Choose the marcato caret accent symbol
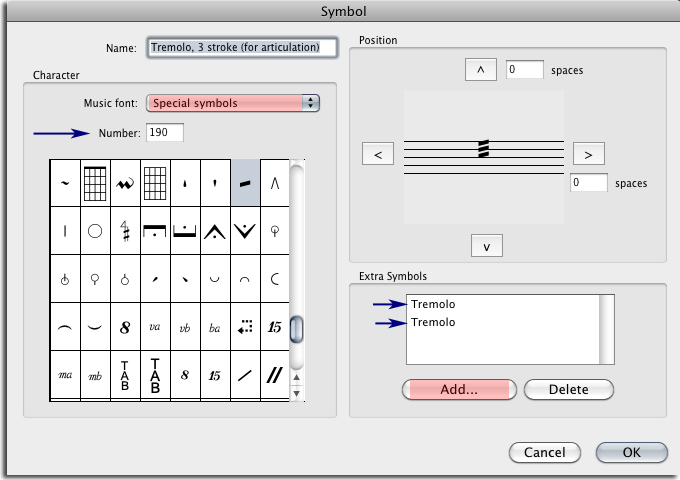This screenshot has width=680, height=480. tap(275, 183)
